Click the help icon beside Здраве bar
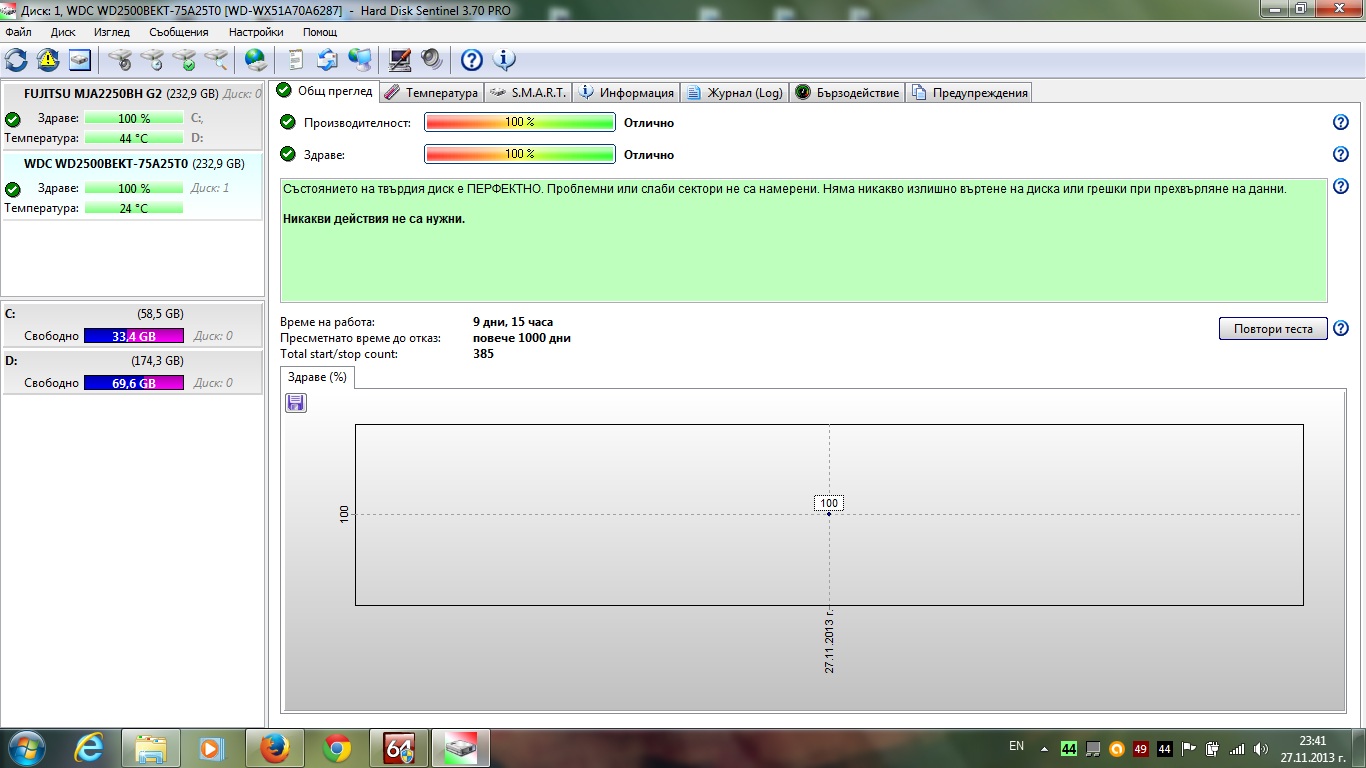1366x768 pixels. (x=1341, y=154)
